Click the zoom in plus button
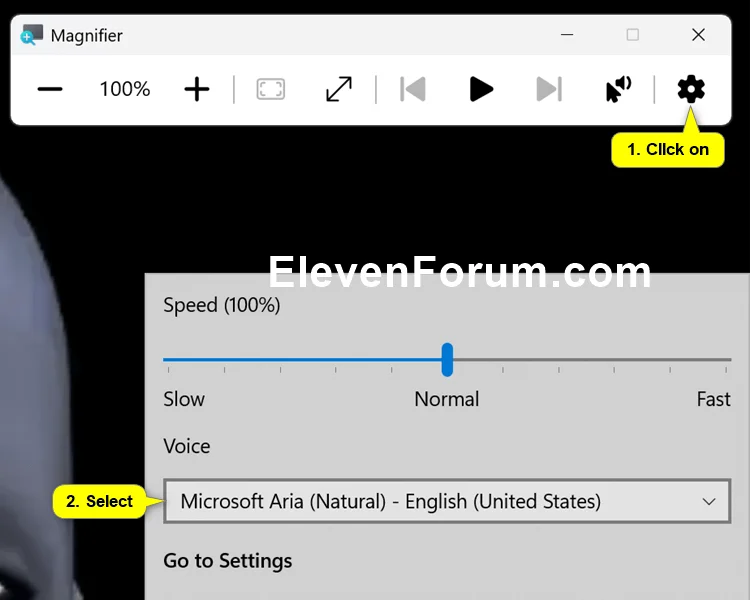Image resolution: width=750 pixels, height=600 pixels. (197, 89)
